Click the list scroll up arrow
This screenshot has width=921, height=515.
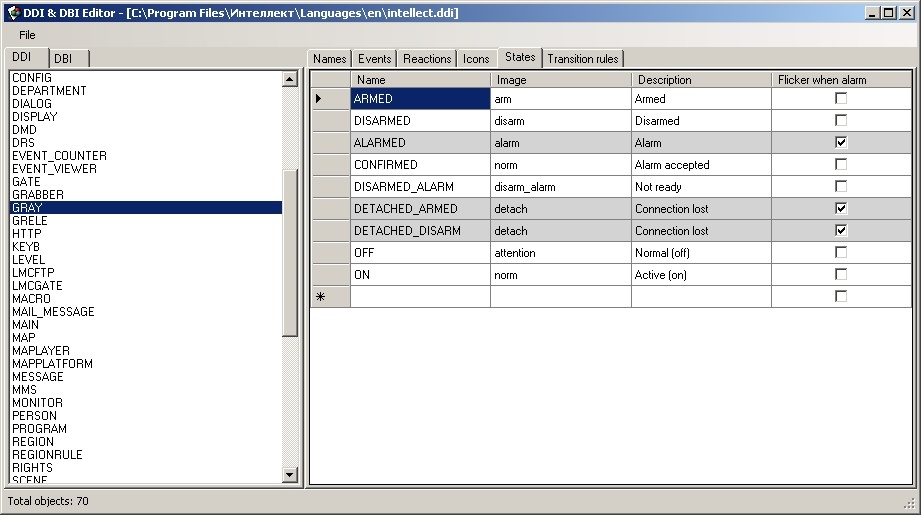290,79
